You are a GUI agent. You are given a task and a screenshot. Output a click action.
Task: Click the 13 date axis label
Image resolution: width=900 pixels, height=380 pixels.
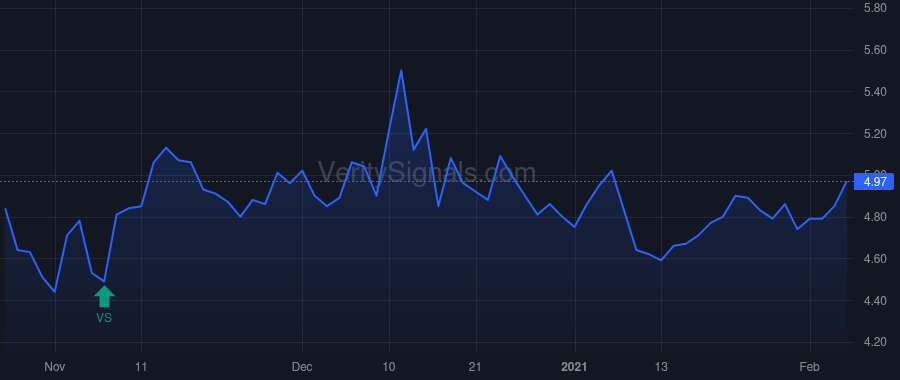[661, 367]
